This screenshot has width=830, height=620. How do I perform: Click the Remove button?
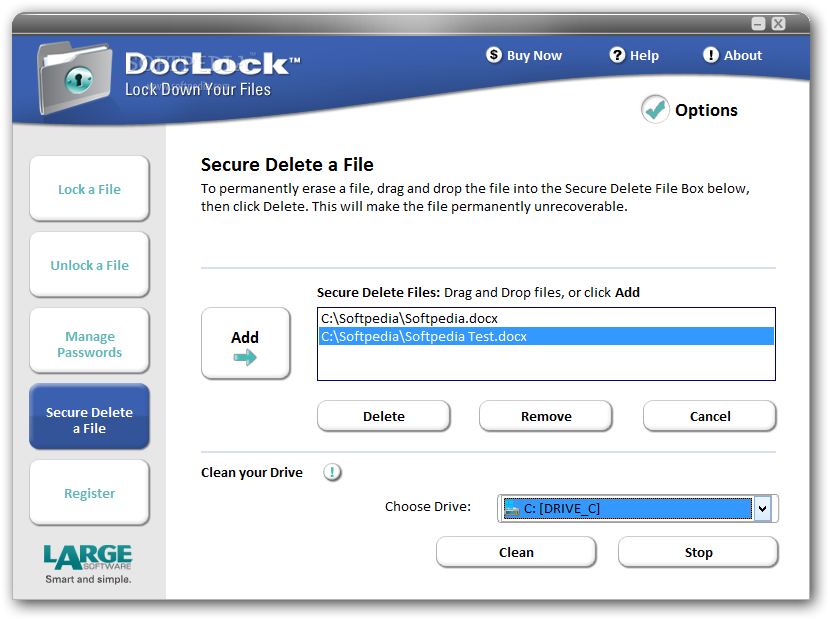click(x=546, y=416)
